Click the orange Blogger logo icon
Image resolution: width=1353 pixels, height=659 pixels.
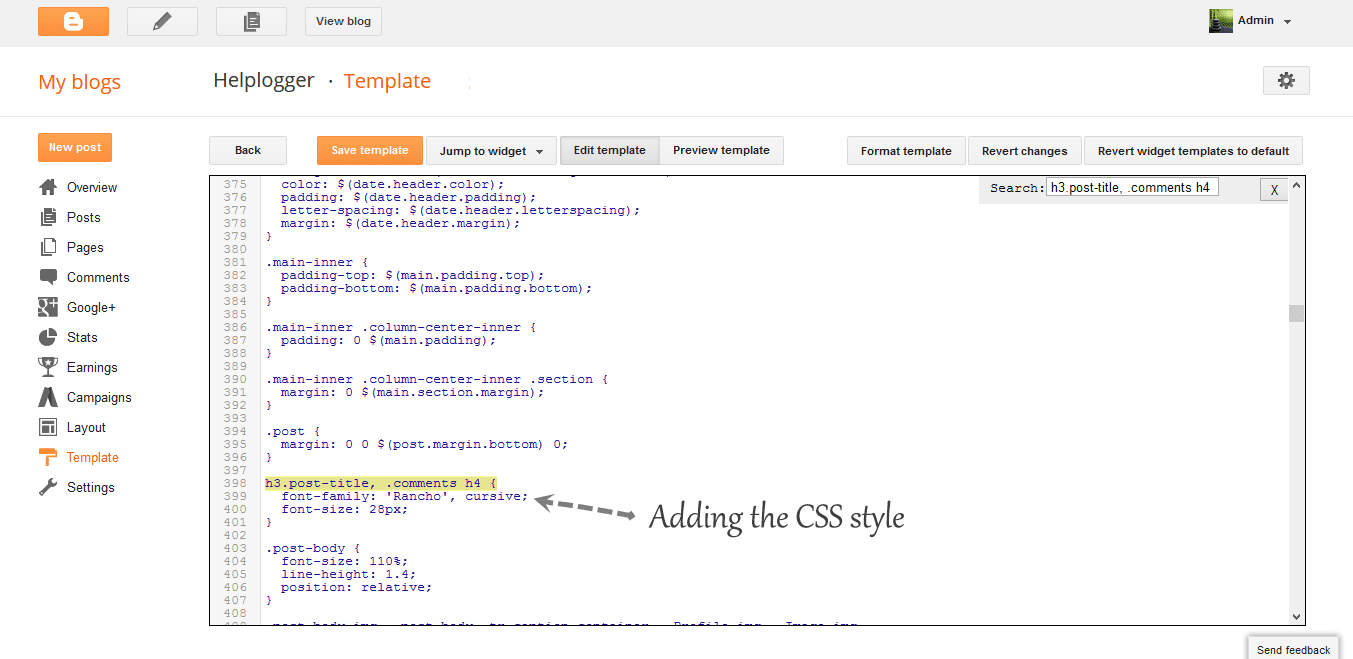point(73,21)
